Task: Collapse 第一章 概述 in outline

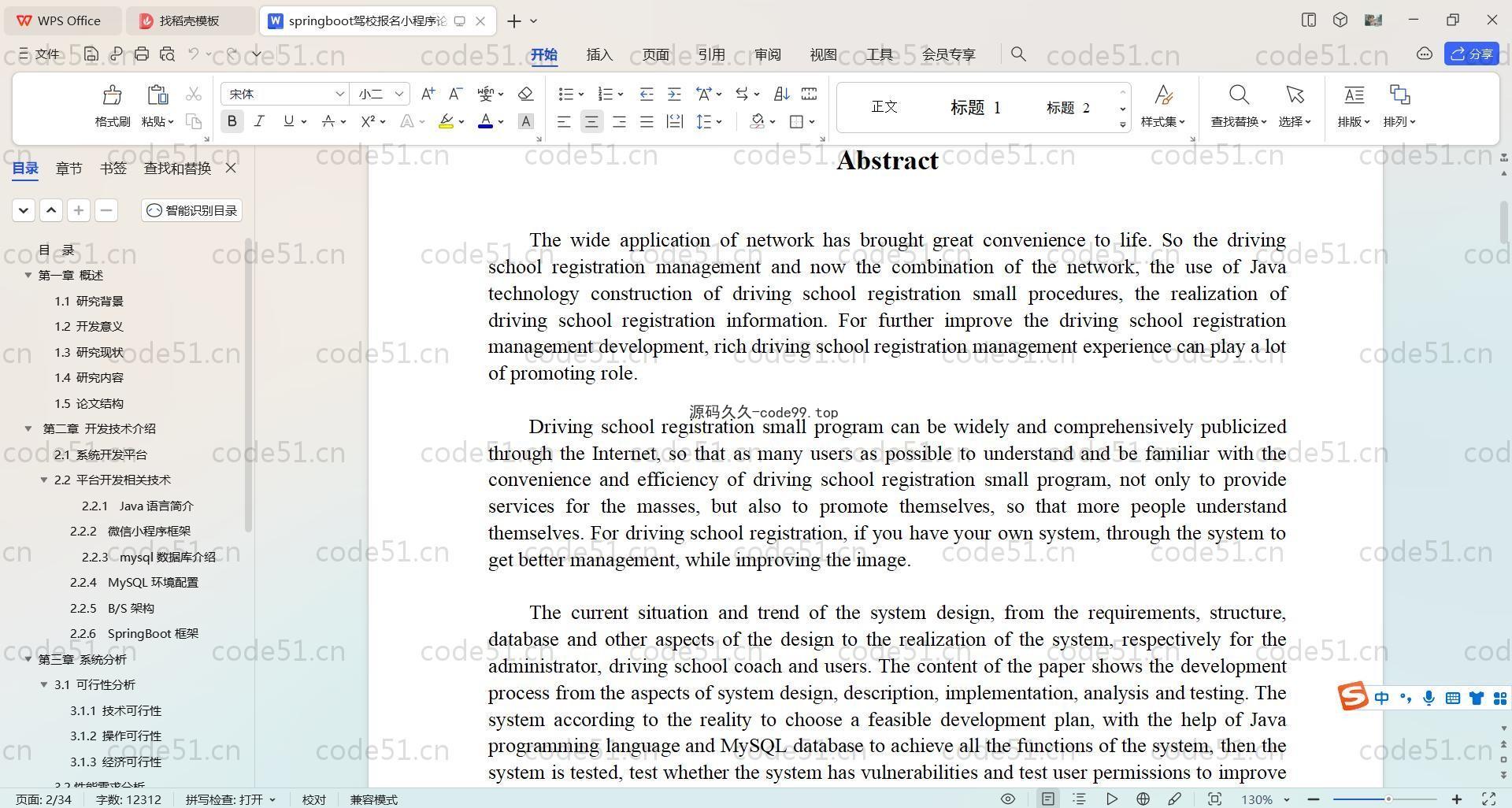Action: click(28, 275)
